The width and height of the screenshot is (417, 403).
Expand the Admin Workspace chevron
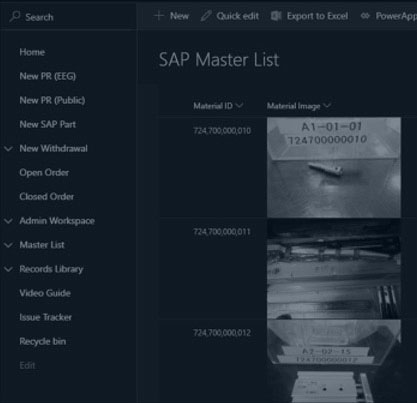tap(8, 221)
